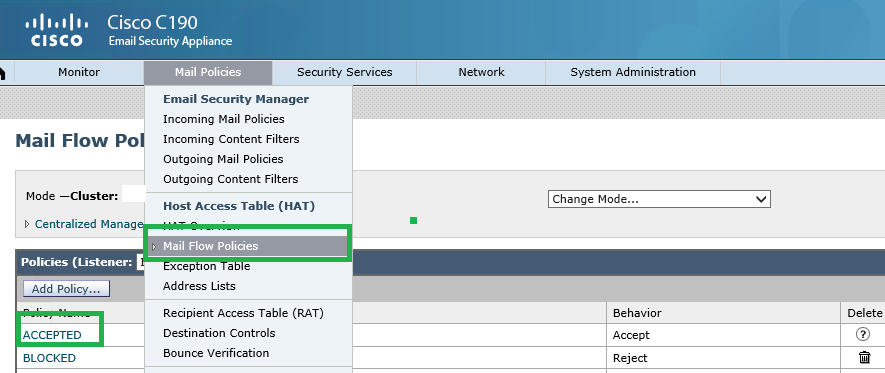Viewport: 885px width, 373px height.
Task: Open the Monitor tab
Action: tap(79, 72)
